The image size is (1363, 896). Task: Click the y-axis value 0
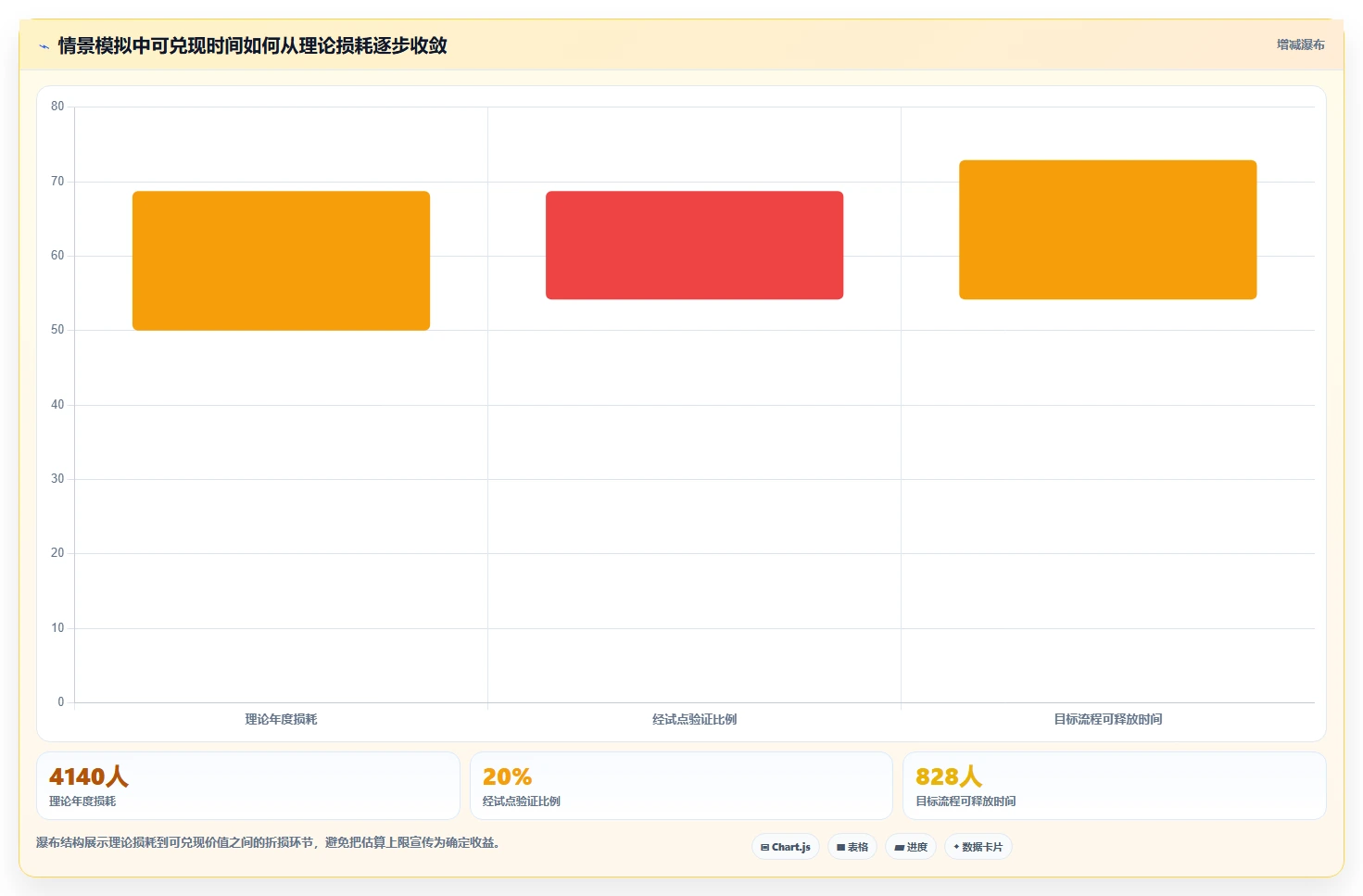point(61,702)
